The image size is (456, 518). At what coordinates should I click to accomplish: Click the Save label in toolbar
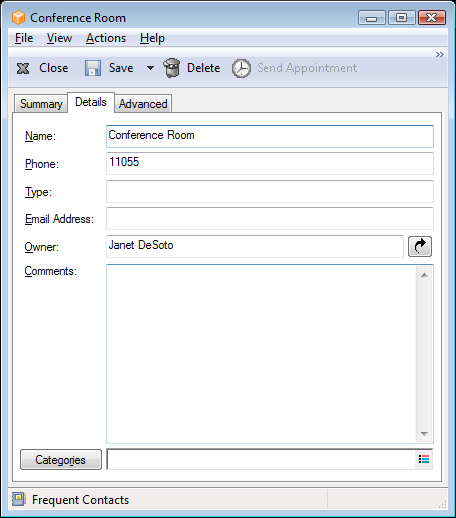point(121,68)
